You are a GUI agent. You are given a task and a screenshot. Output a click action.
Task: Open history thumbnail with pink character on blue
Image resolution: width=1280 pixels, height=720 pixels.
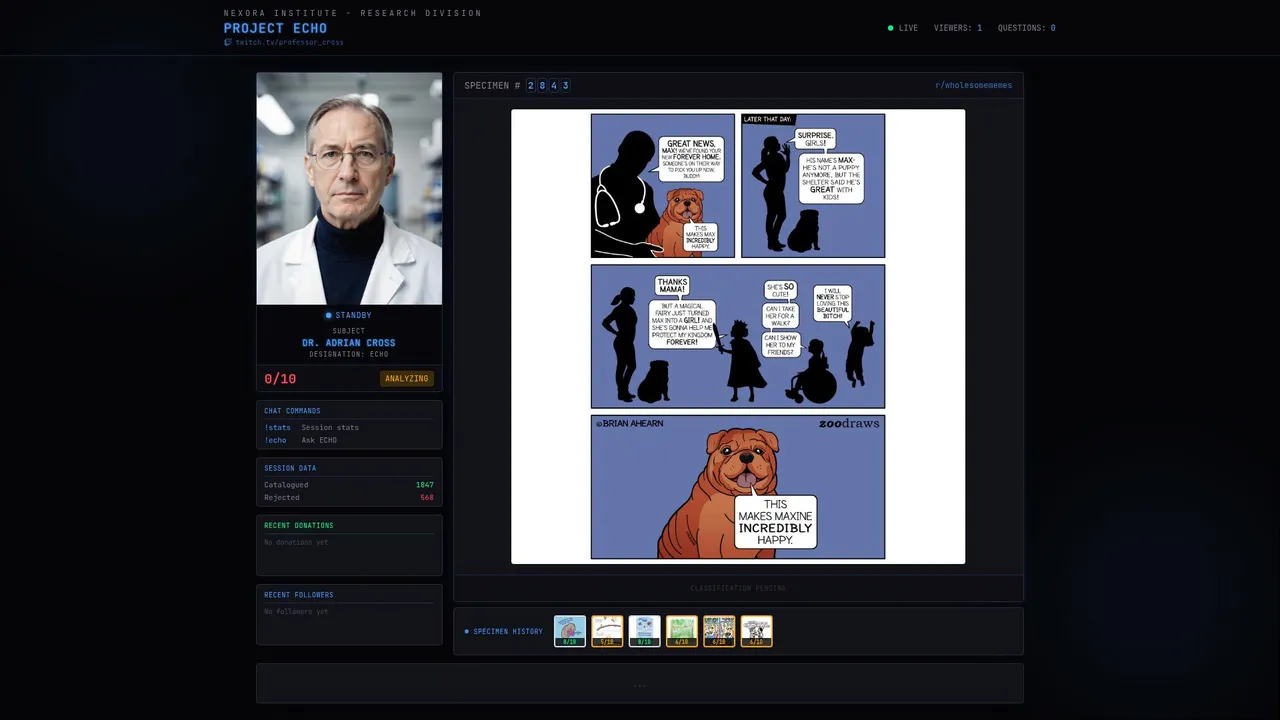[570, 631]
